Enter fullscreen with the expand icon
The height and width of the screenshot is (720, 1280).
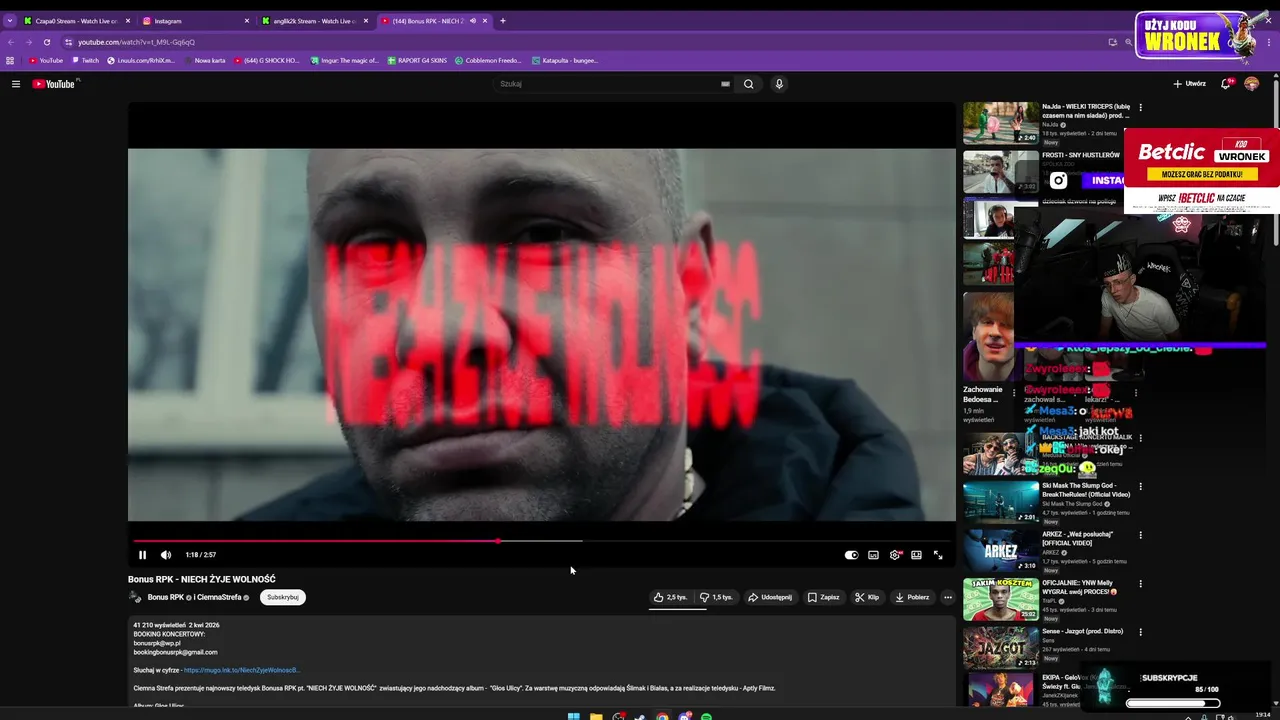(x=938, y=555)
